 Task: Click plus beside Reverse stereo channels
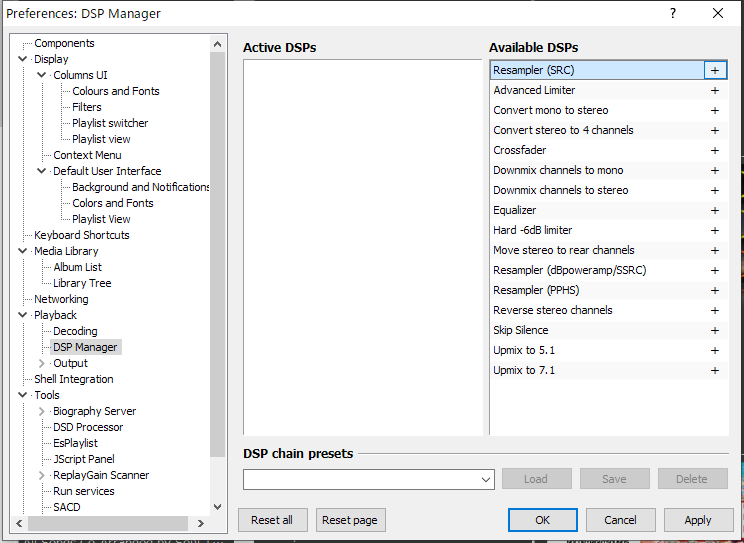point(714,310)
